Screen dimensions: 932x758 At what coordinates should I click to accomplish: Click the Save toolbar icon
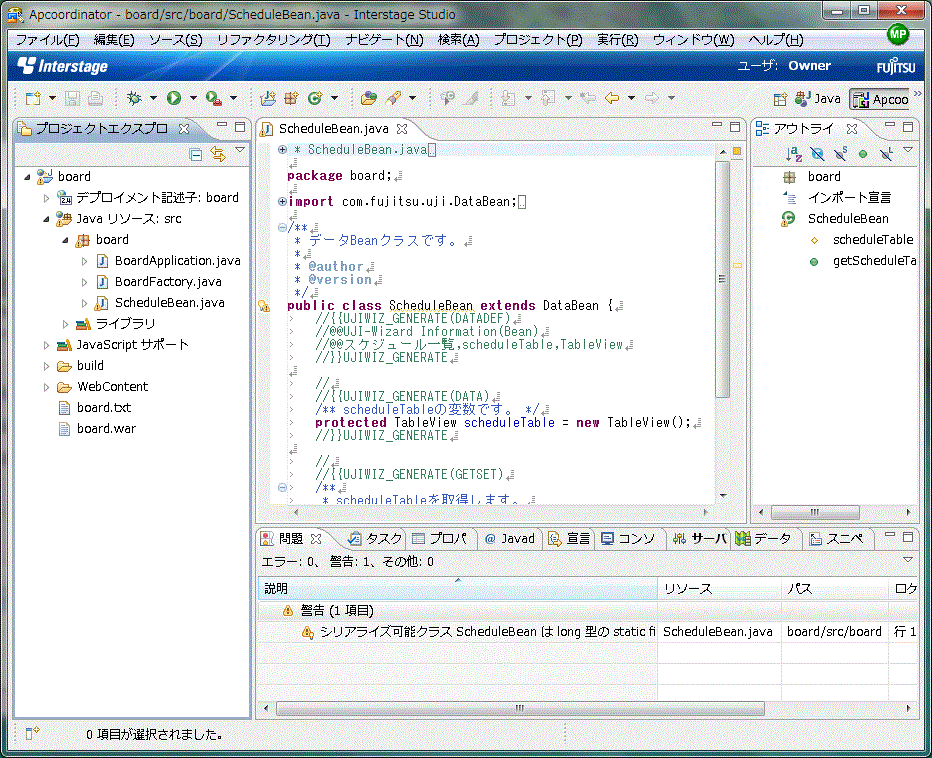(x=73, y=98)
